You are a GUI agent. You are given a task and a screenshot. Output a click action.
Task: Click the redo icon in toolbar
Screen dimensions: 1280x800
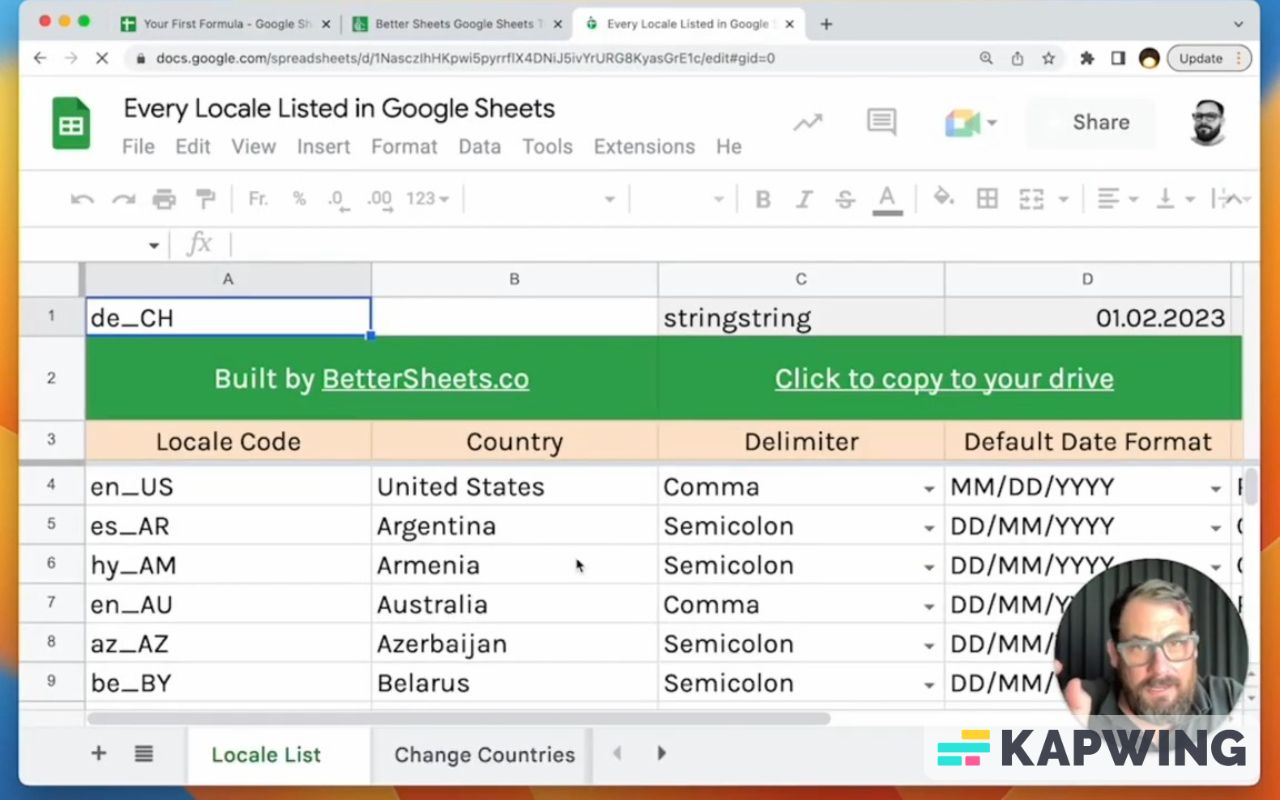123,199
